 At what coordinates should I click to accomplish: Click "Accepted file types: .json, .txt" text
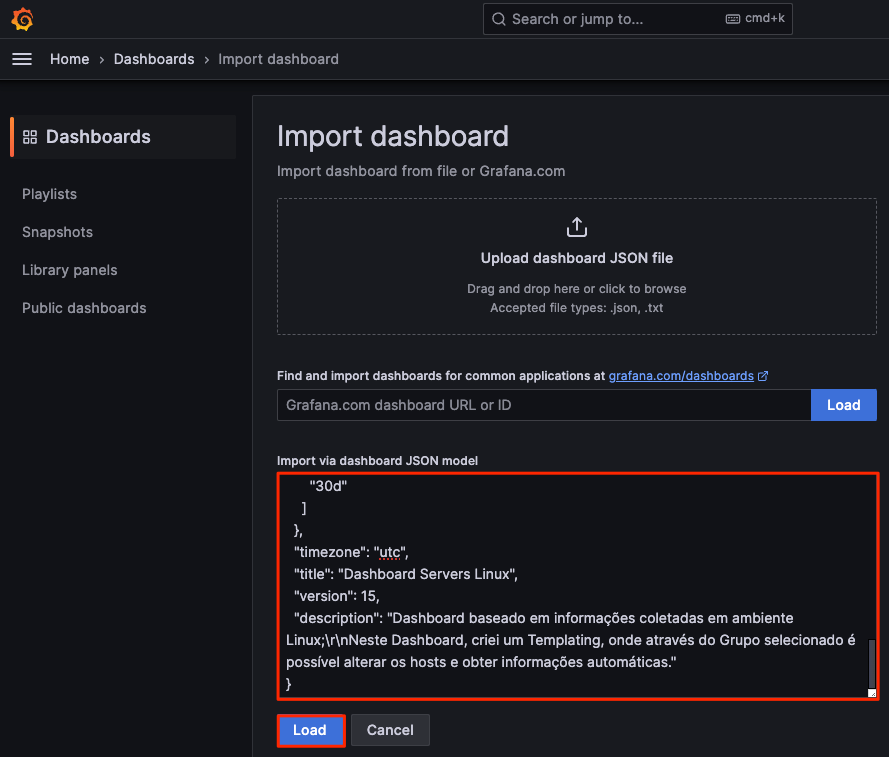(577, 308)
